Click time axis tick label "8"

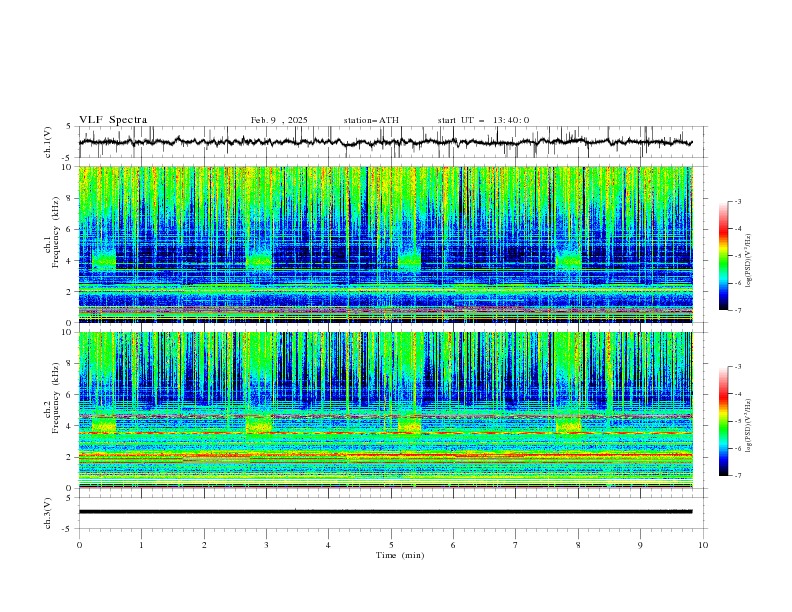pos(578,545)
